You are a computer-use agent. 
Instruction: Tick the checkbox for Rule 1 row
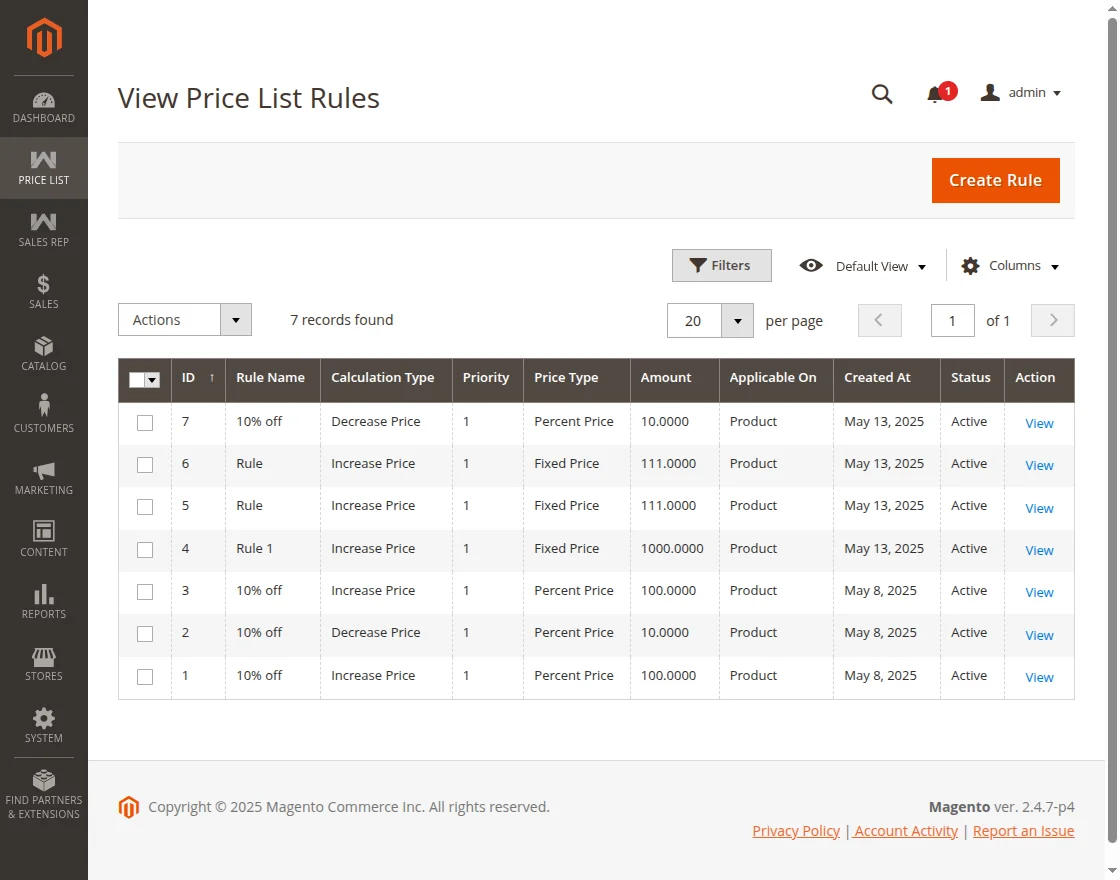coord(145,550)
